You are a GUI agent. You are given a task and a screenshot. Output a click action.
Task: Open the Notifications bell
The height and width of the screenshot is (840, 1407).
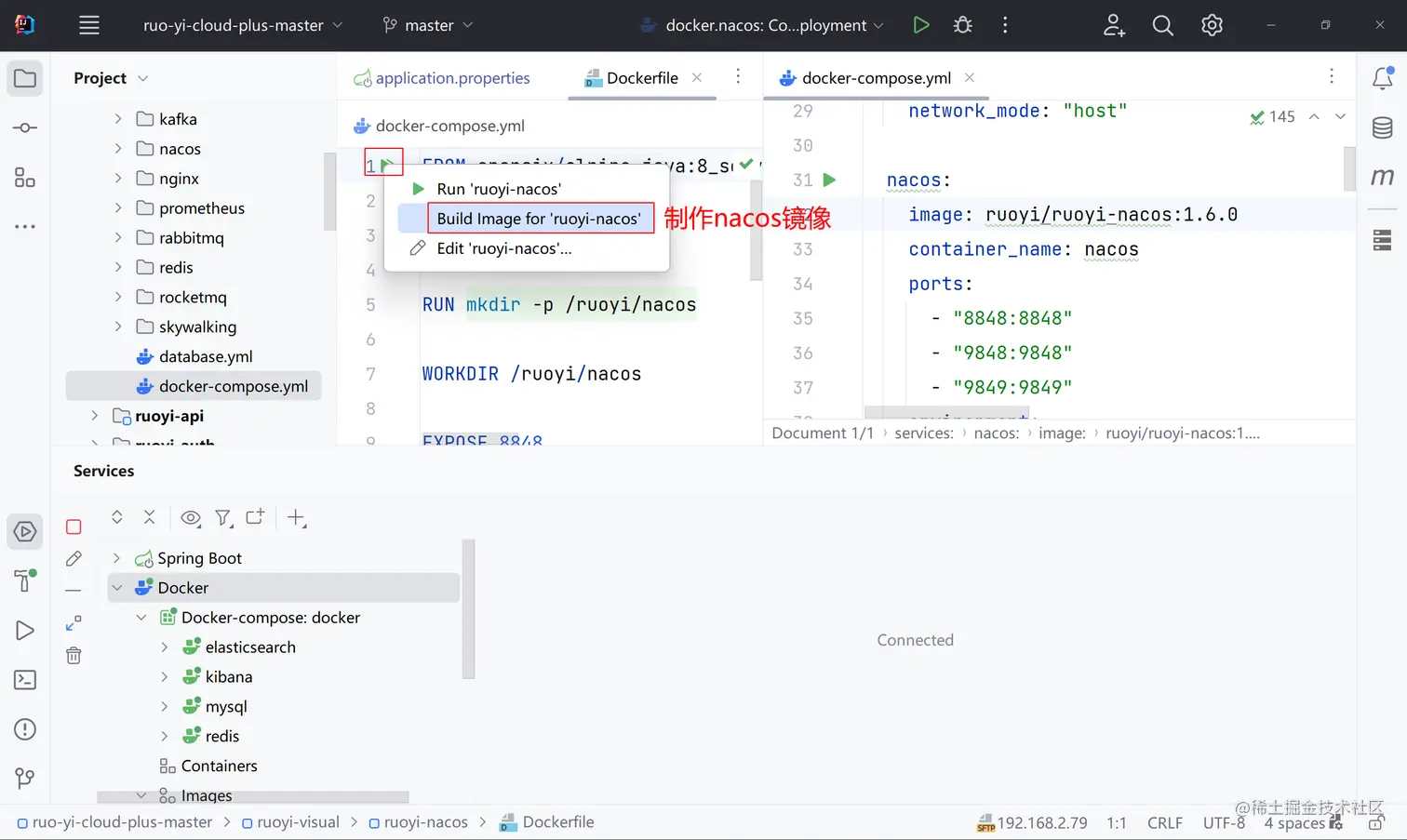(x=1383, y=79)
